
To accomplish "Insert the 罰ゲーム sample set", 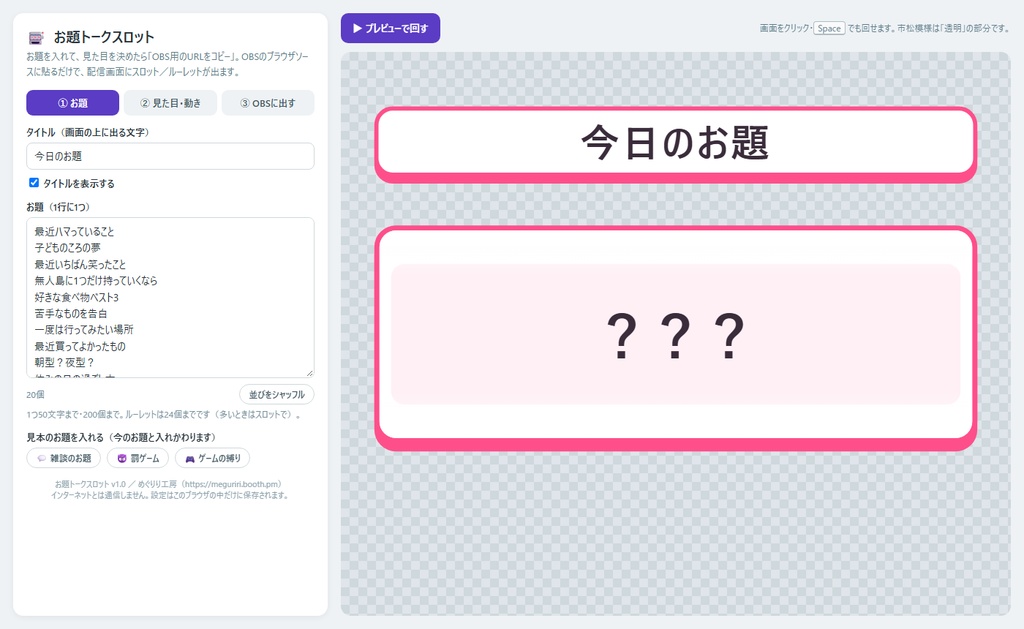I will [138, 458].
